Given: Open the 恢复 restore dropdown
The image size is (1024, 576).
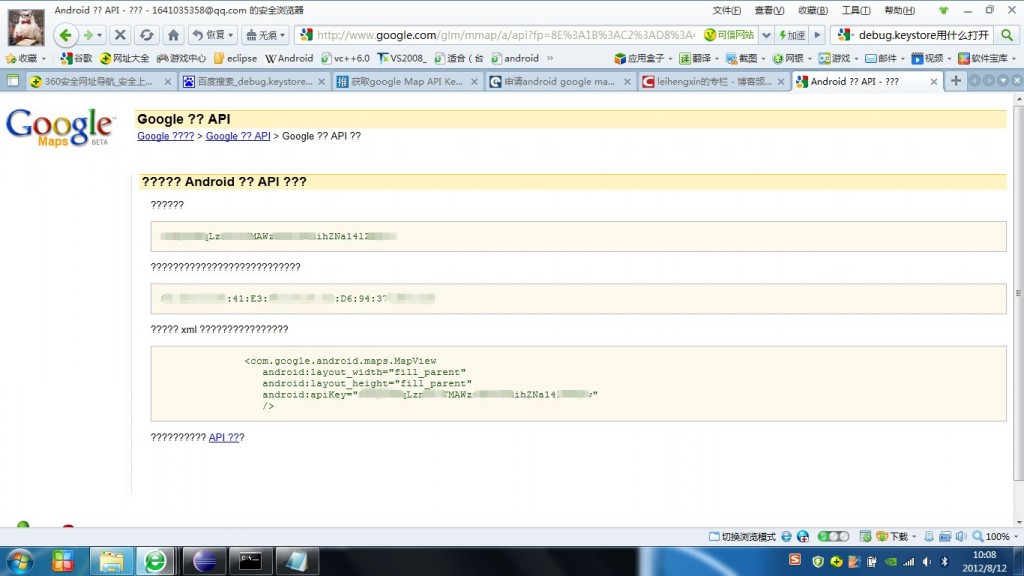Looking at the screenshot, I should click(212, 35).
